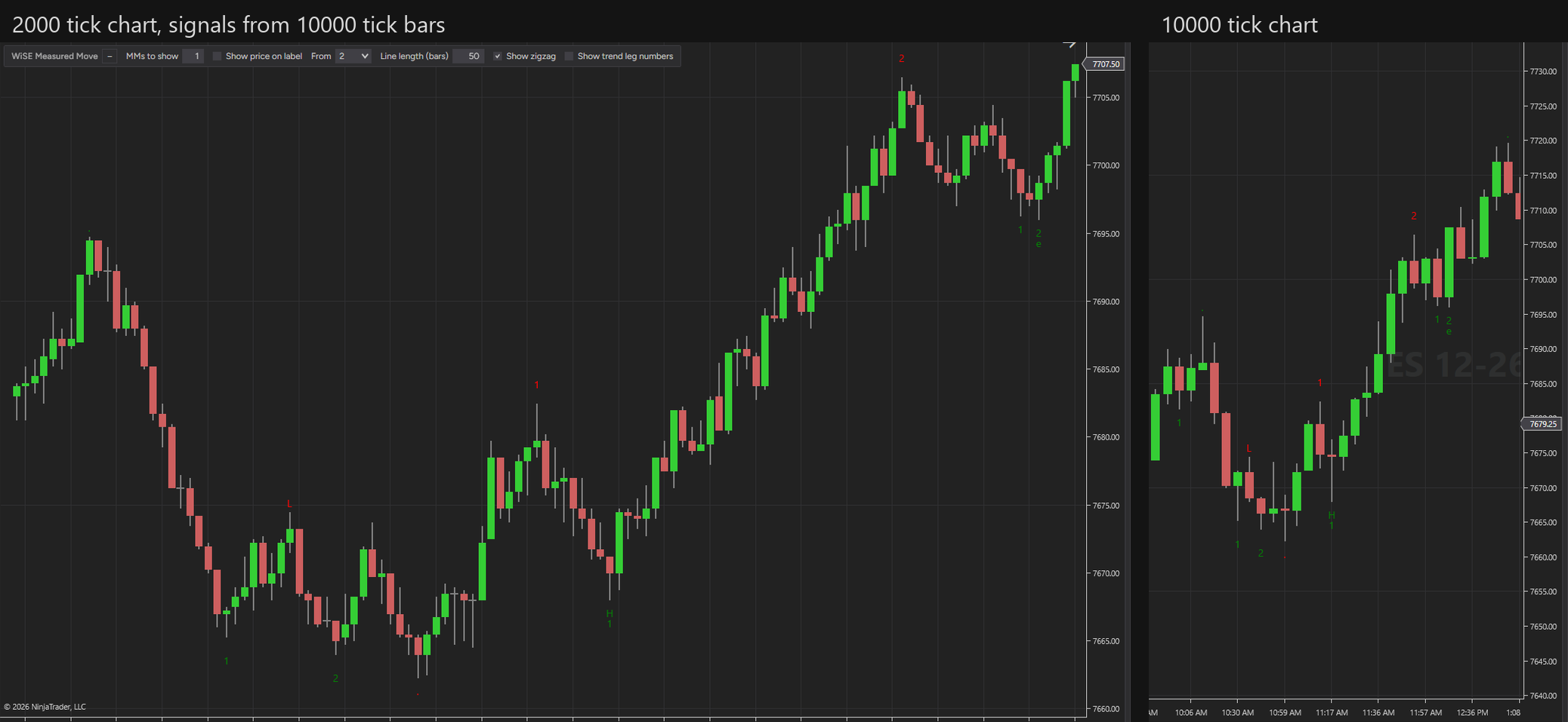The width and height of the screenshot is (1568, 722).
Task: Click the 7640.00 label on the 10000 tick chart axis
Action: point(1543,696)
